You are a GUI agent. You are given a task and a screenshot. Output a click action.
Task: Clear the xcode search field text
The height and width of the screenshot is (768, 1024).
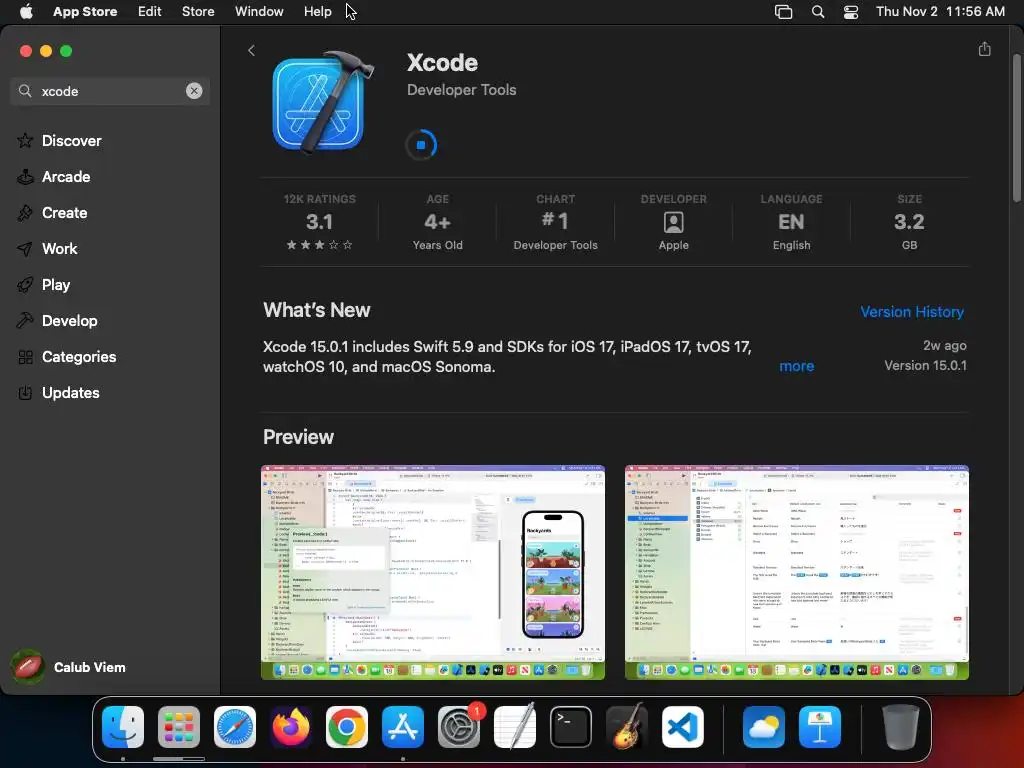(x=194, y=91)
